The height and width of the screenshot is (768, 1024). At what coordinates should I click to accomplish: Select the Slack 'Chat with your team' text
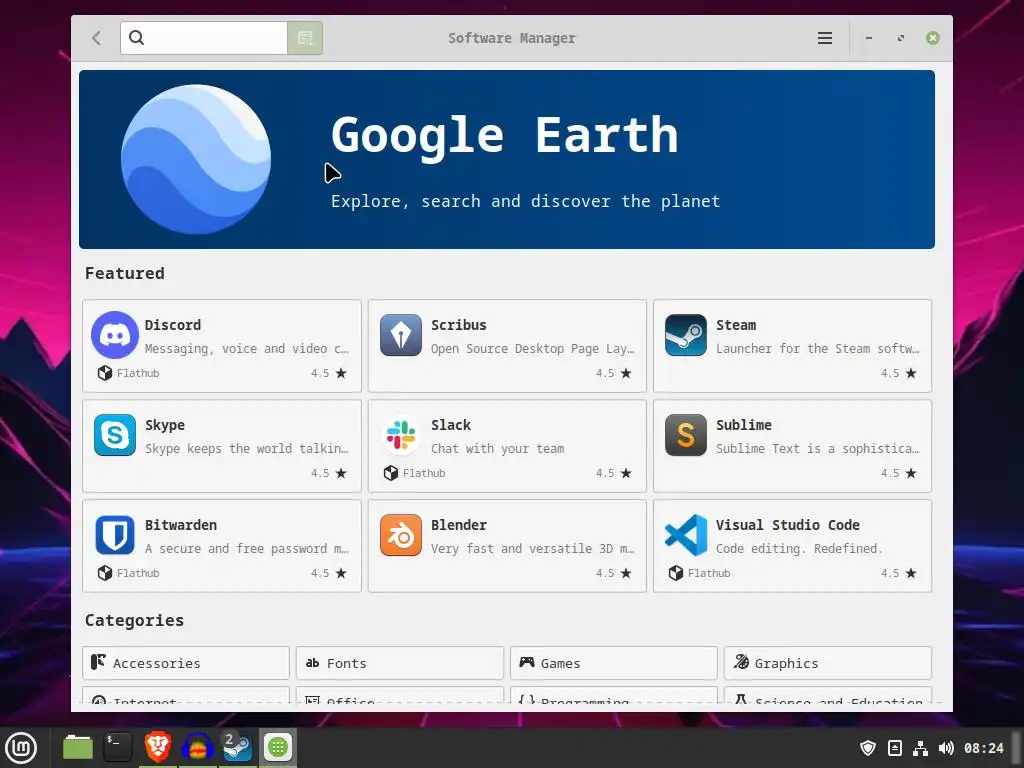[x=498, y=449]
